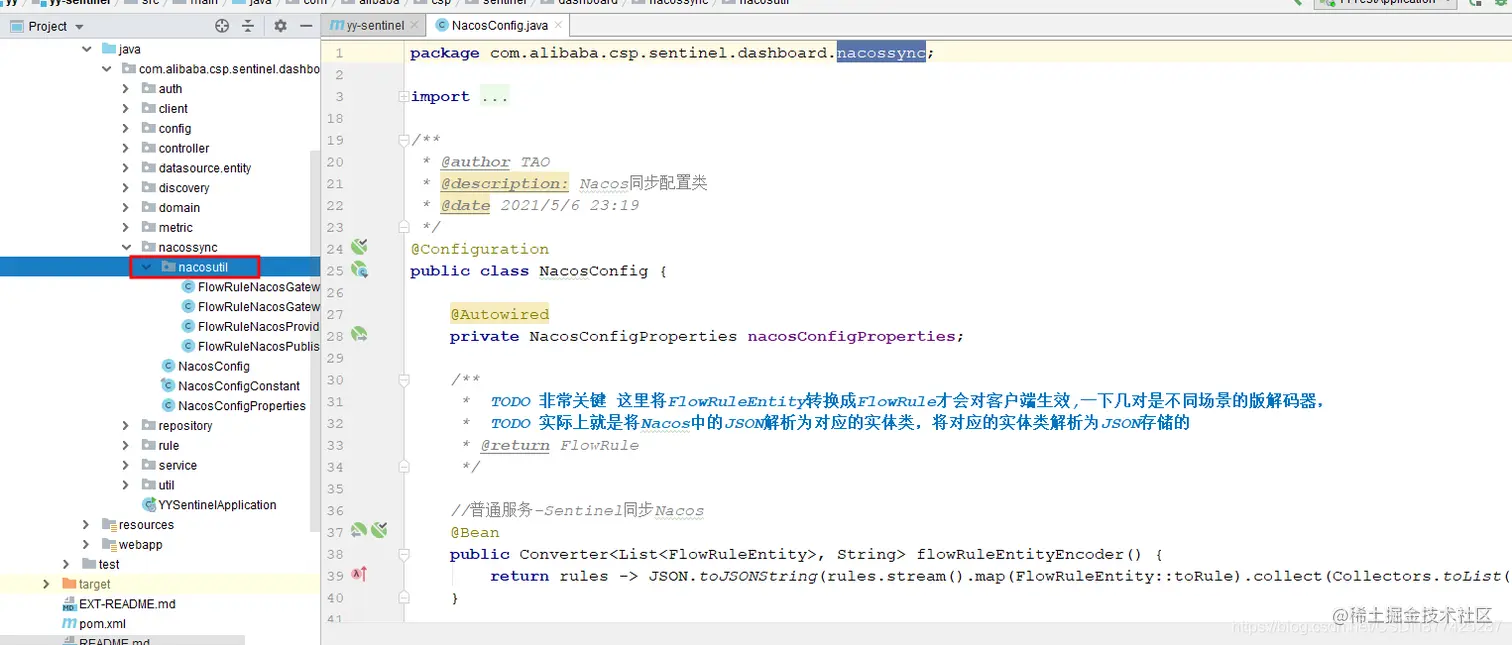Fold the Javadoc comment starting line 19
The height and width of the screenshot is (645, 1512).
(403, 140)
